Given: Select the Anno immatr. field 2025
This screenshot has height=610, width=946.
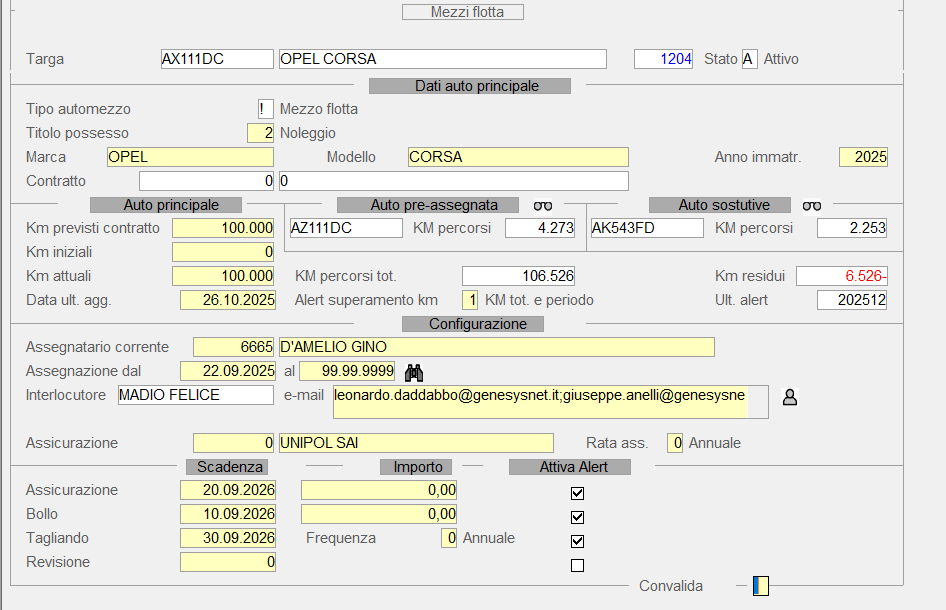Looking at the screenshot, I should [x=864, y=157].
